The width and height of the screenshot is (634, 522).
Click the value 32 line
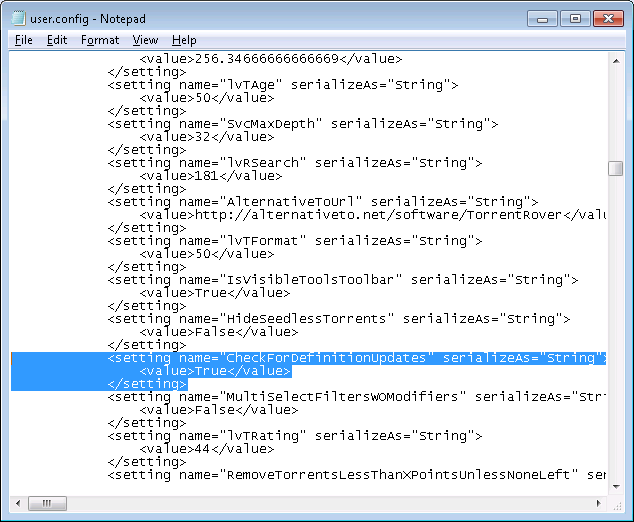point(207,137)
